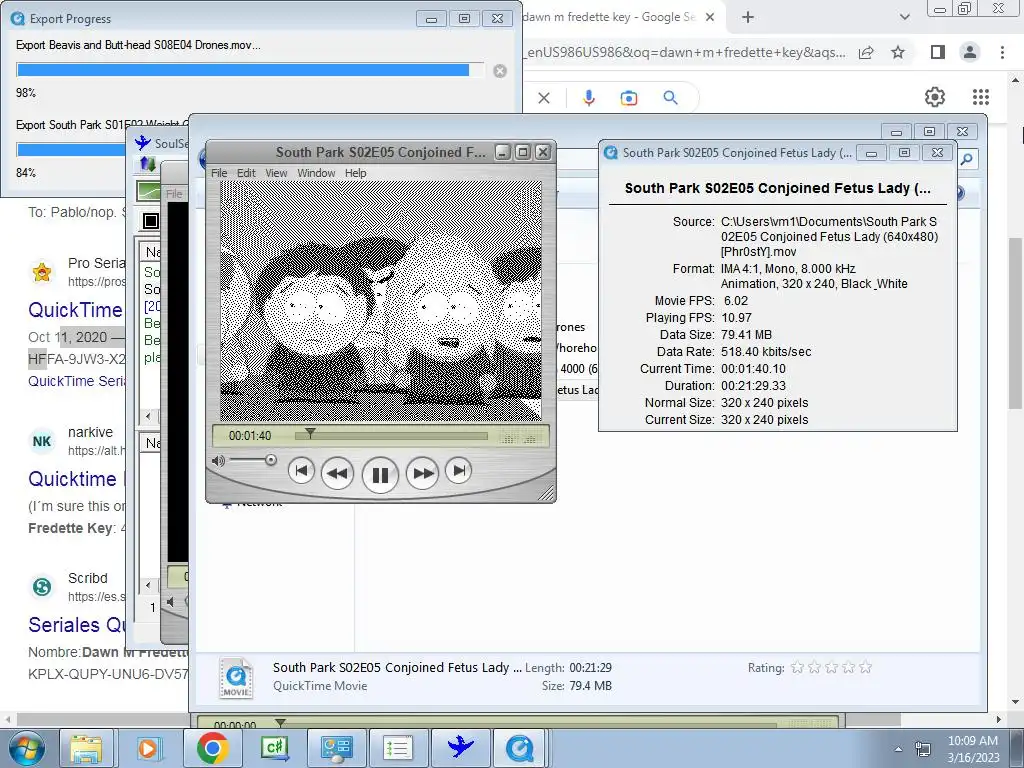The height and width of the screenshot is (768, 1024).
Task: Click the QuickTime time display 00:01:40
Action: pos(249,436)
